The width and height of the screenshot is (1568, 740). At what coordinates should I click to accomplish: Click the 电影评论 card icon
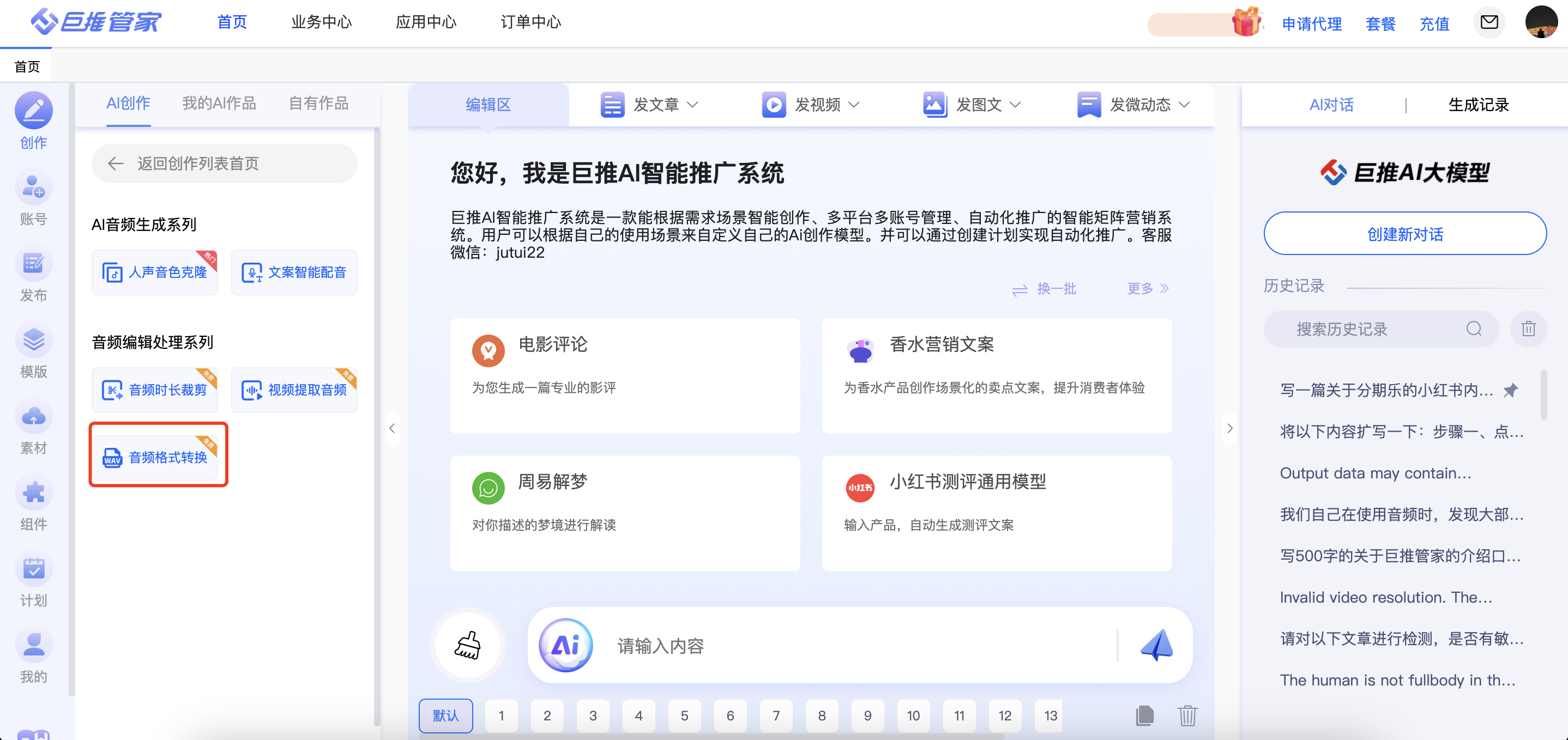click(x=488, y=350)
